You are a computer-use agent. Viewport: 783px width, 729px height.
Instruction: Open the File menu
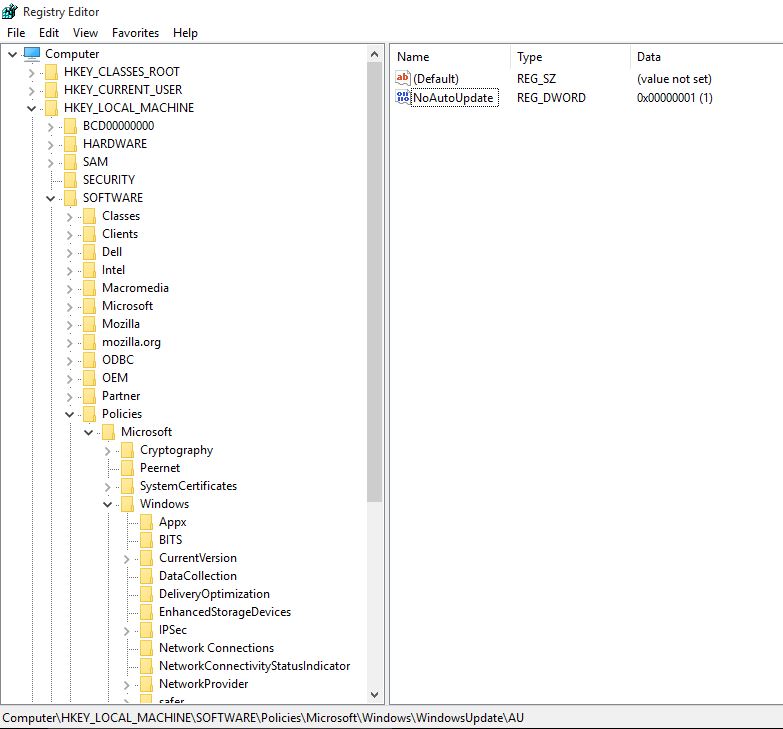point(16,33)
